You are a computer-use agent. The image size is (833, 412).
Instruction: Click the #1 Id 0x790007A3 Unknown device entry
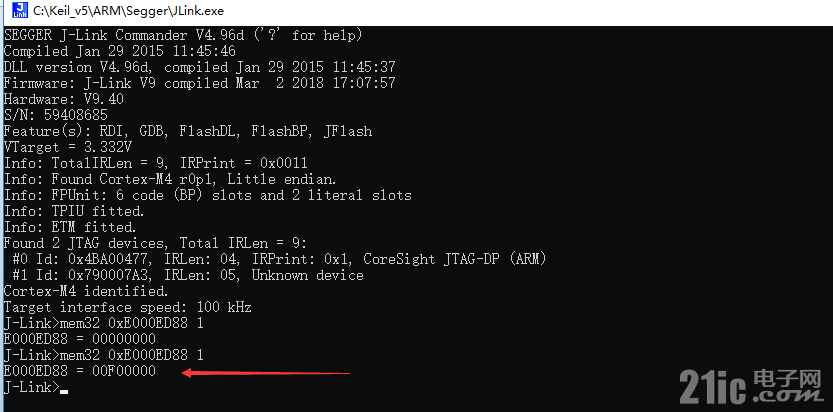tap(187, 276)
